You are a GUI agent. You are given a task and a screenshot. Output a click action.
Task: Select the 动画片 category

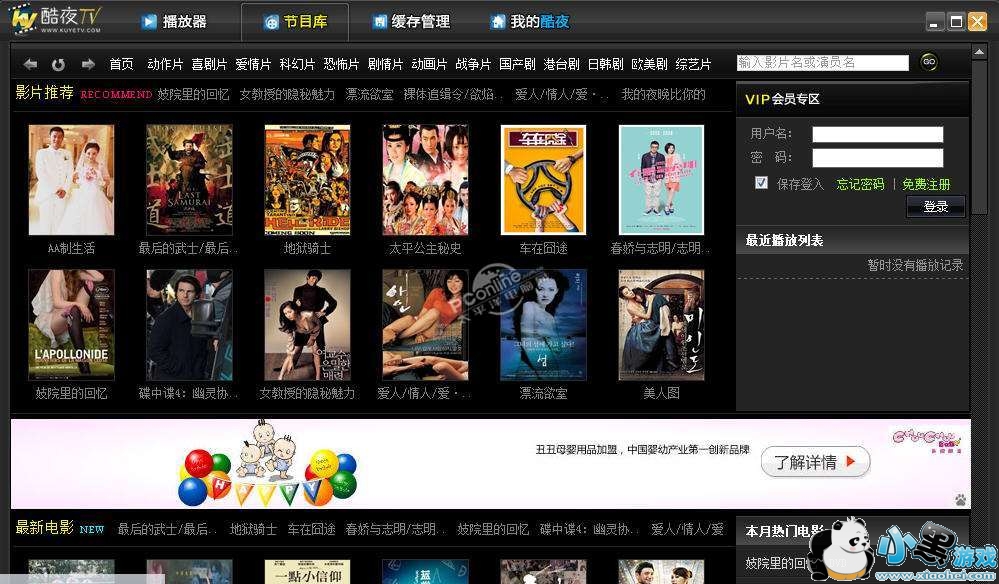click(429, 64)
